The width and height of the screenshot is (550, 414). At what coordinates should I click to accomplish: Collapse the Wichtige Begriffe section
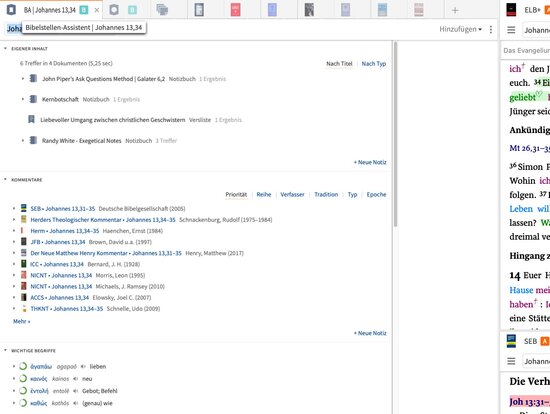5,350
